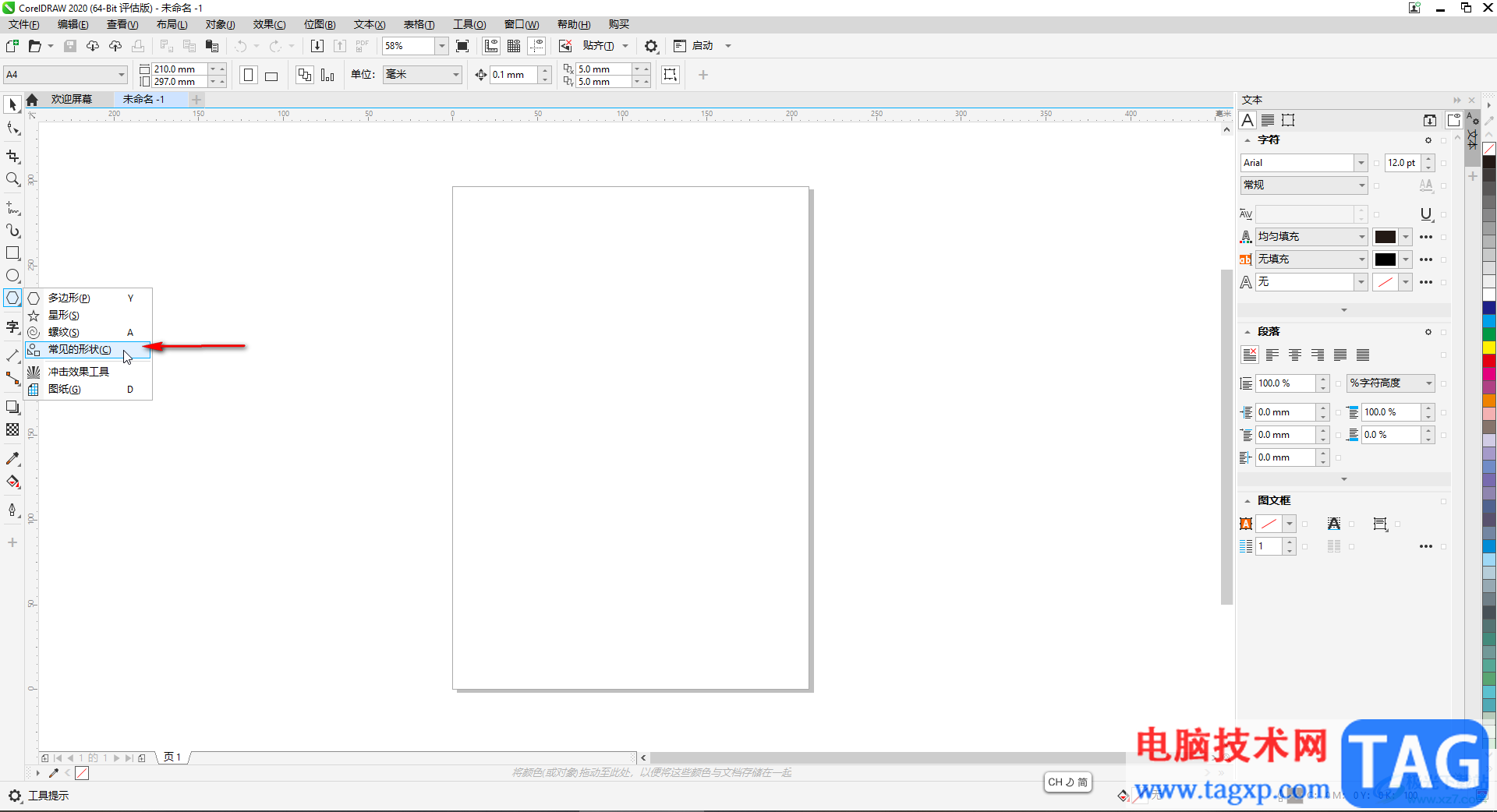Select the Eyedropper tool
The width and height of the screenshot is (1497, 812).
coord(12,458)
